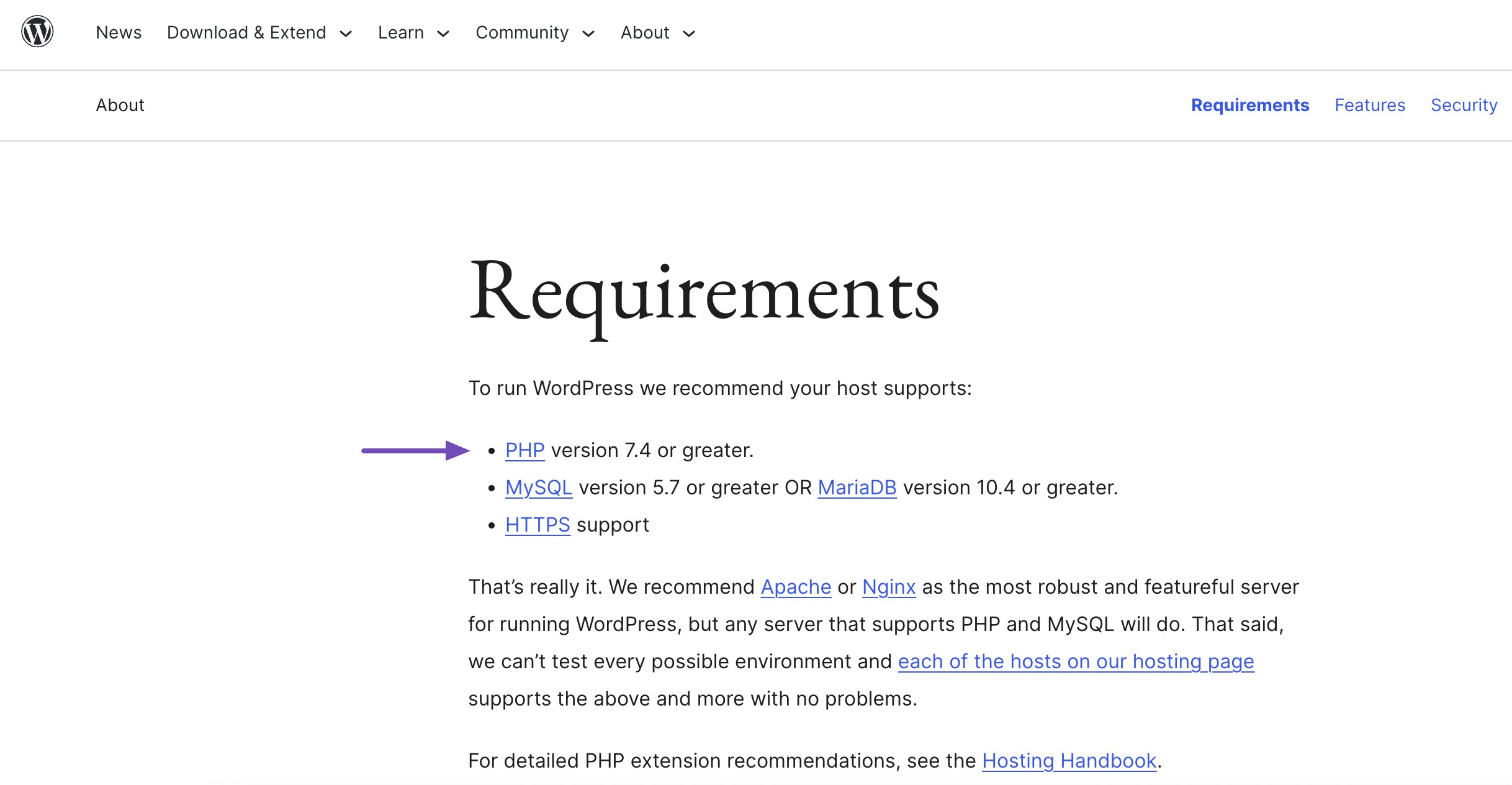Open the Community menu
The width and height of the screenshot is (1512, 785).
click(522, 32)
